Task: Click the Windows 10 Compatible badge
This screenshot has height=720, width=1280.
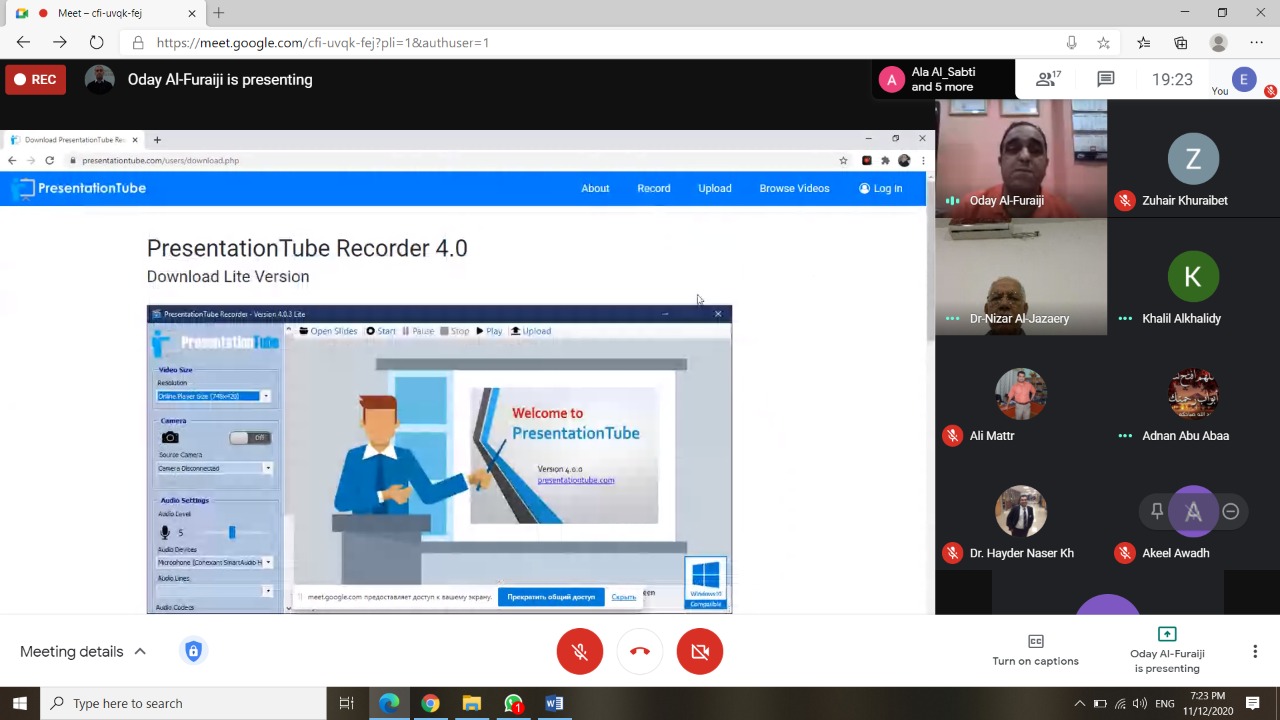Action: pyautogui.click(x=706, y=582)
